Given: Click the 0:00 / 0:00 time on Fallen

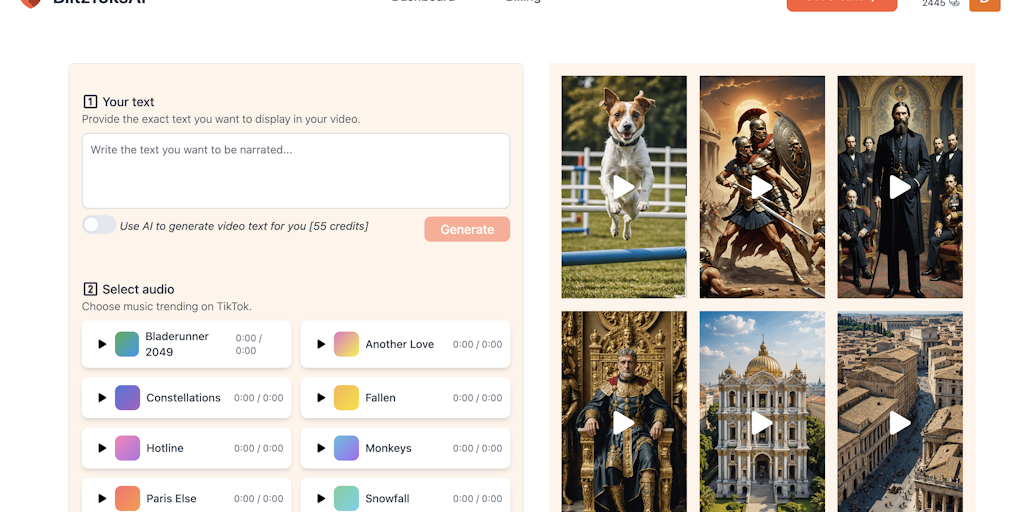Looking at the screenshot, I should 477,398.
